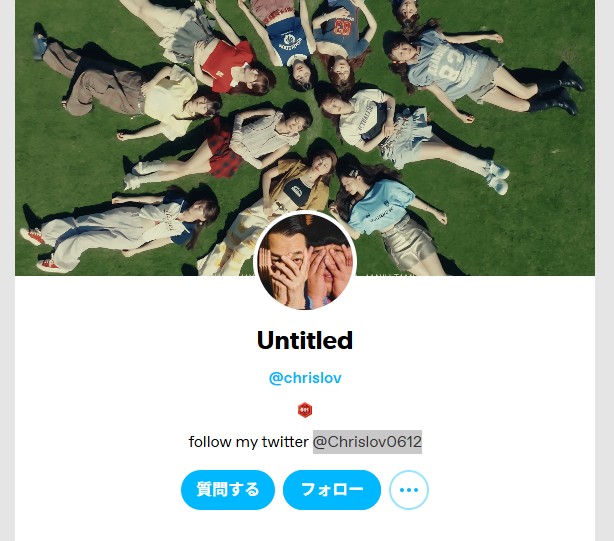
Task: Click the red hexagon badge icon
Action: pos(305,410)
